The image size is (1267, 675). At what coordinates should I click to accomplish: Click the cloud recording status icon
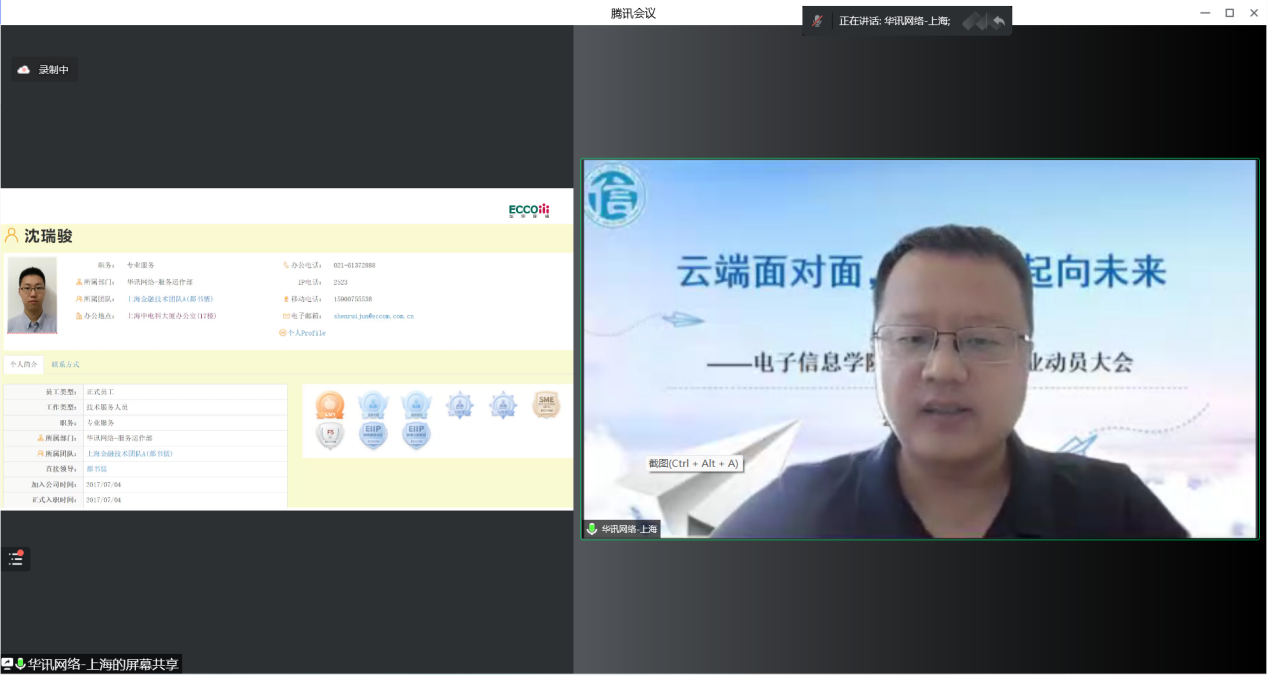(24, 70)
